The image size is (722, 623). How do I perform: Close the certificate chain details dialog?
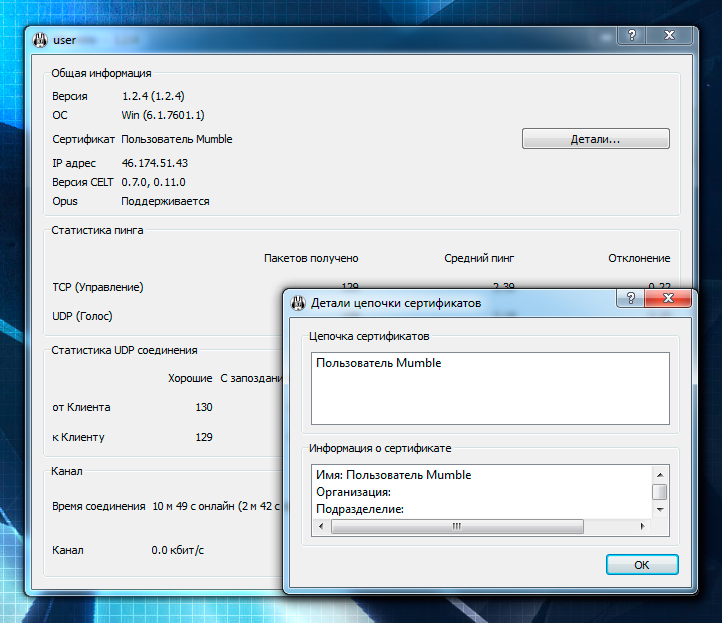point(668,298)
